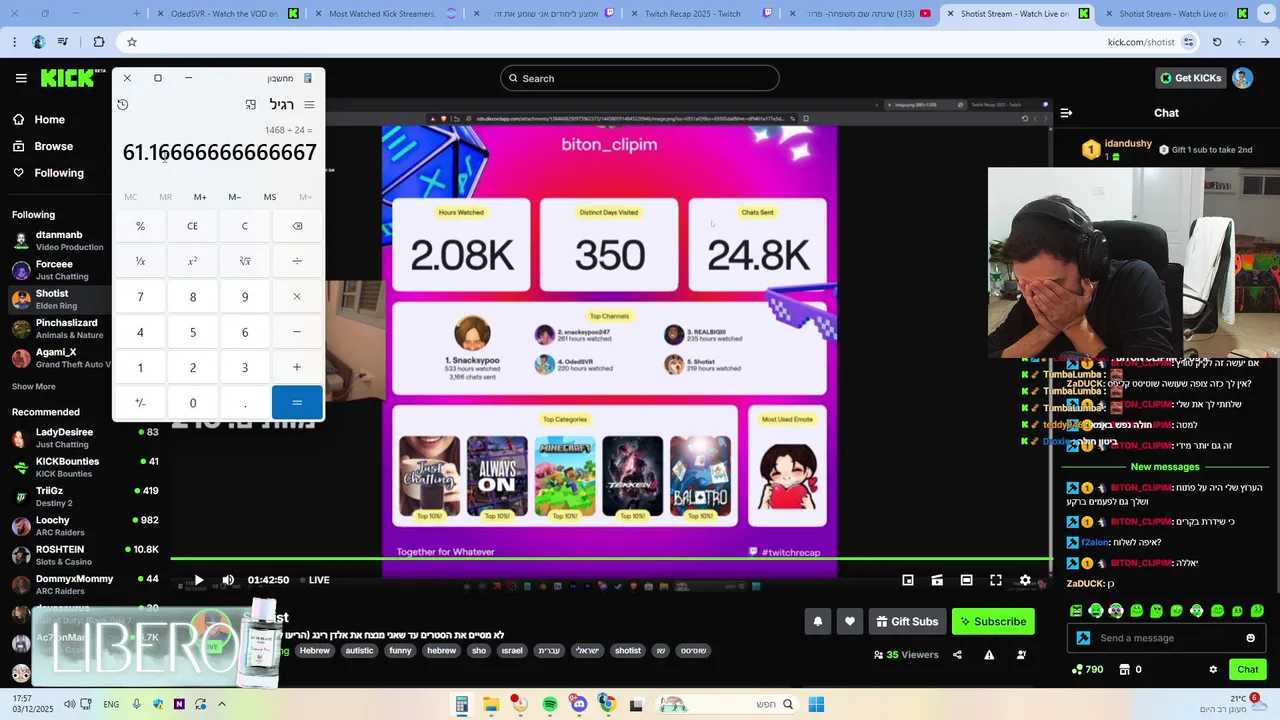Jump to New messages in chat
The width and height of the screenshot is (1280, 720).
point(1165,467)
